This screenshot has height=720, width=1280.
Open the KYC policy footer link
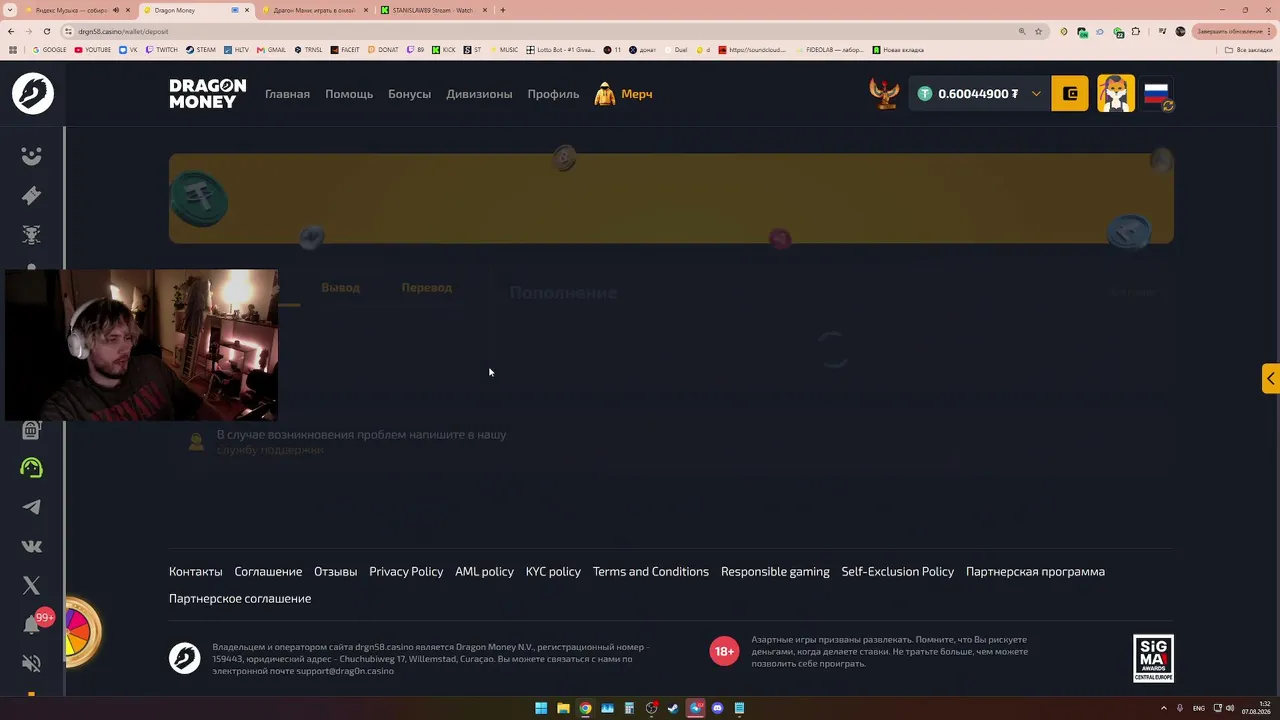(x=553, y=572)
